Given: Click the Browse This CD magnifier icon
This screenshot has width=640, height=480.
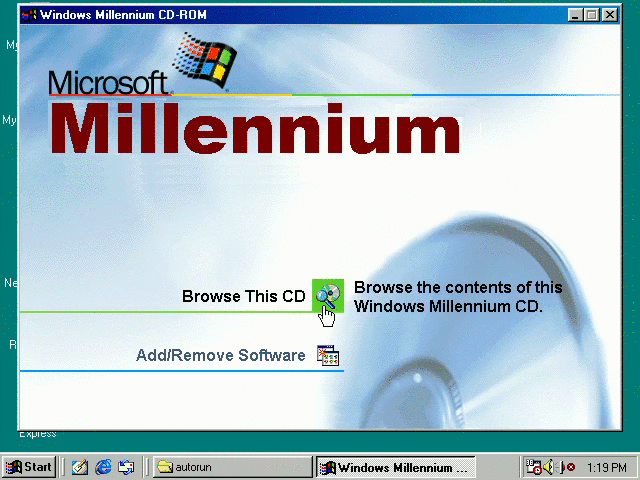Looking at the screenshot, I should pos(328,296).
